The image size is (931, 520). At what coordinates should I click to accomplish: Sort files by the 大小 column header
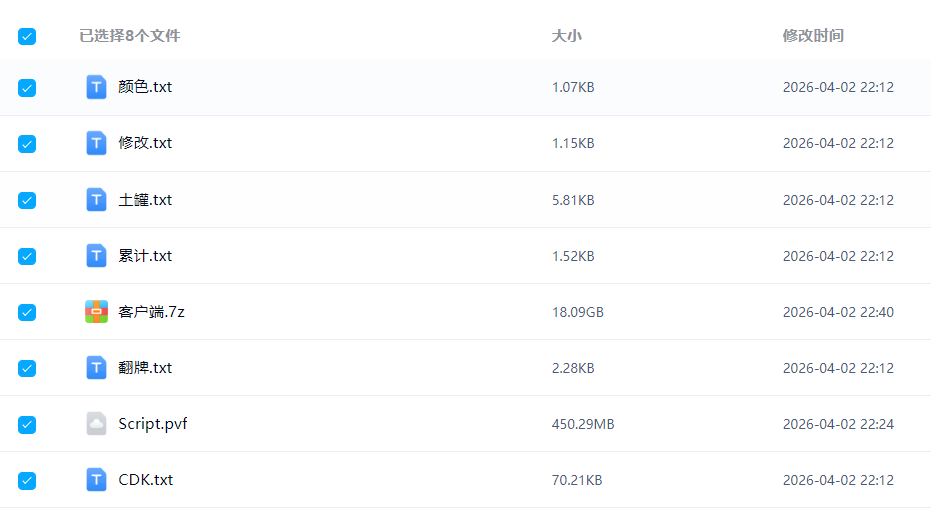pyautogui.click(x=566, y=36)
